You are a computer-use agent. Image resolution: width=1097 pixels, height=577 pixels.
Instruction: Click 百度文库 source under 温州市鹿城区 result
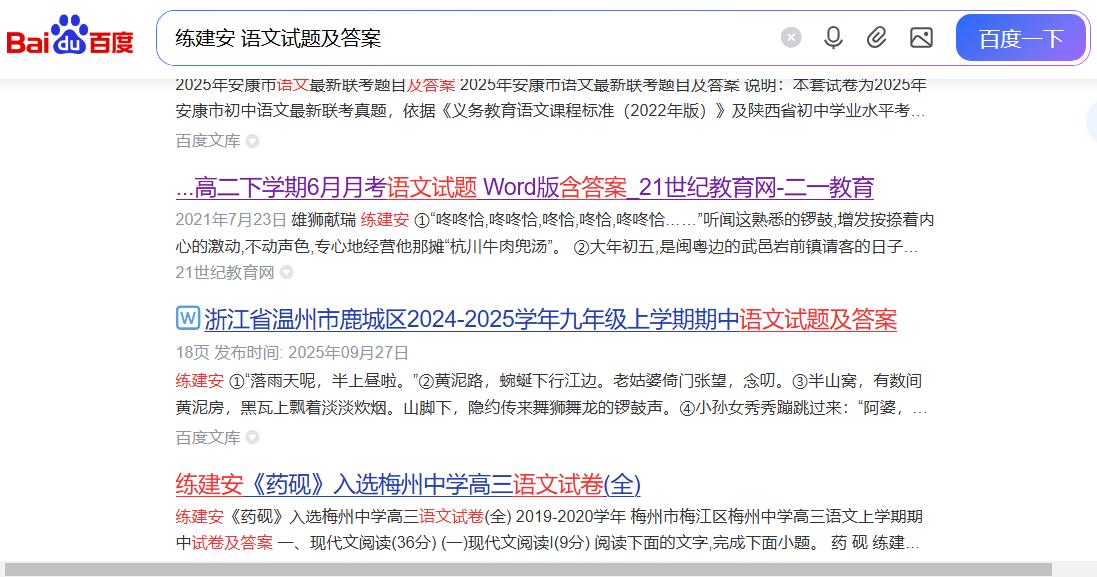[208, 437]
